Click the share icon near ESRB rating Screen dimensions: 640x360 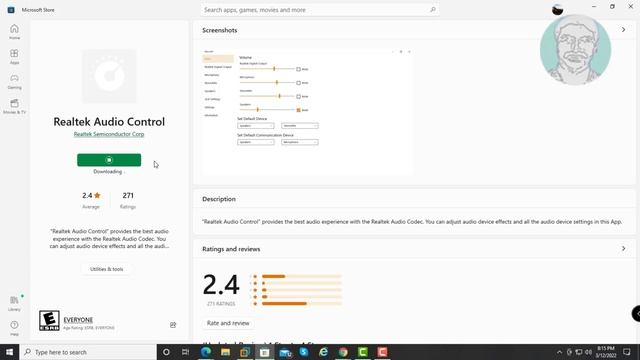pyautogui.click(x=173, y=325)
